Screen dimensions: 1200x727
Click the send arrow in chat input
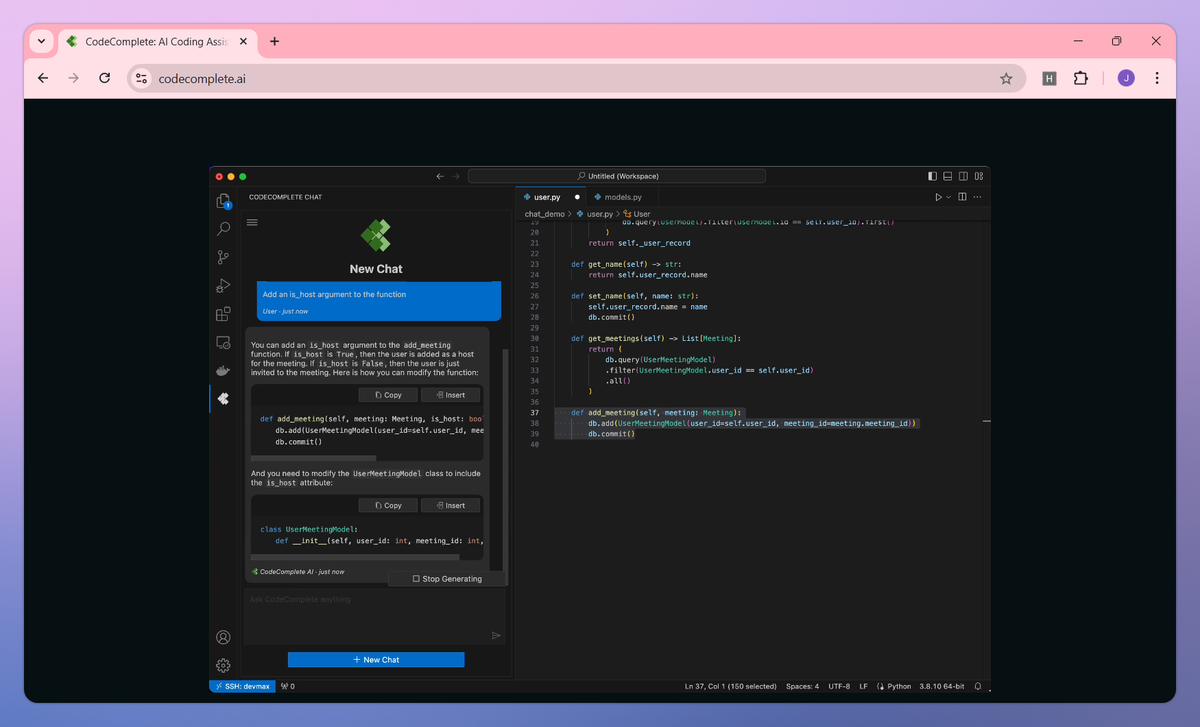(x=495, y=635)
